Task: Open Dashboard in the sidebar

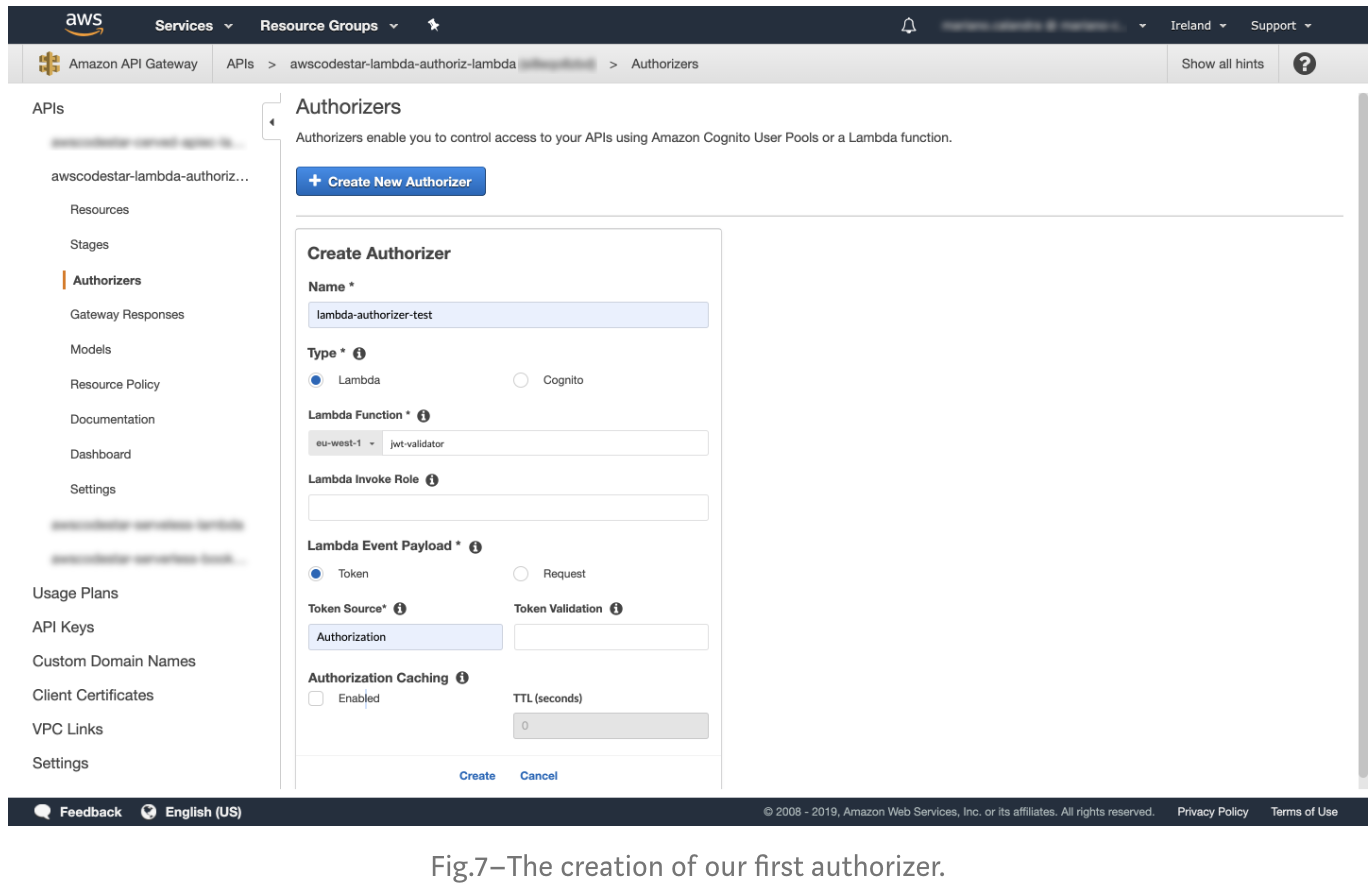Action: click(100, 455)
